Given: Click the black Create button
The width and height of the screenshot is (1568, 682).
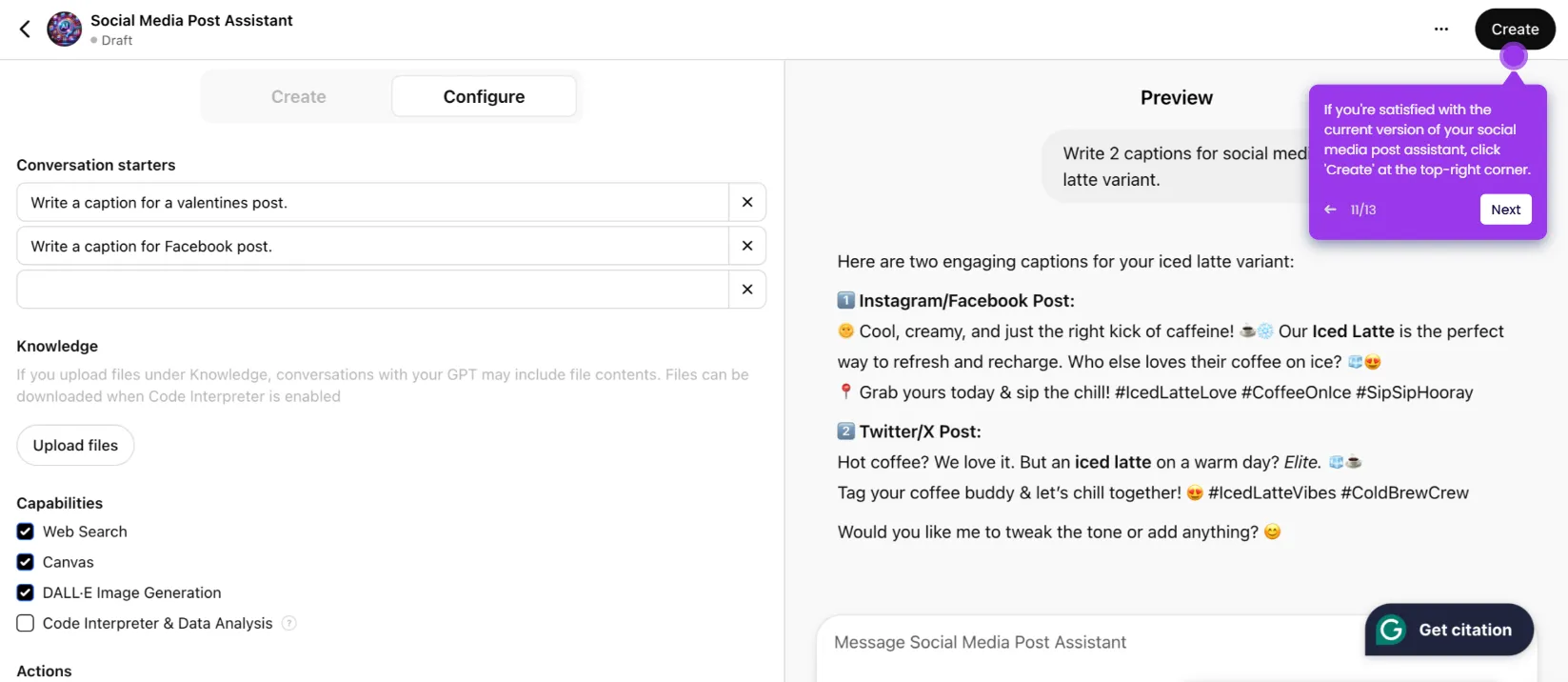Looking at the screenshot, I should coord(1515,30).
